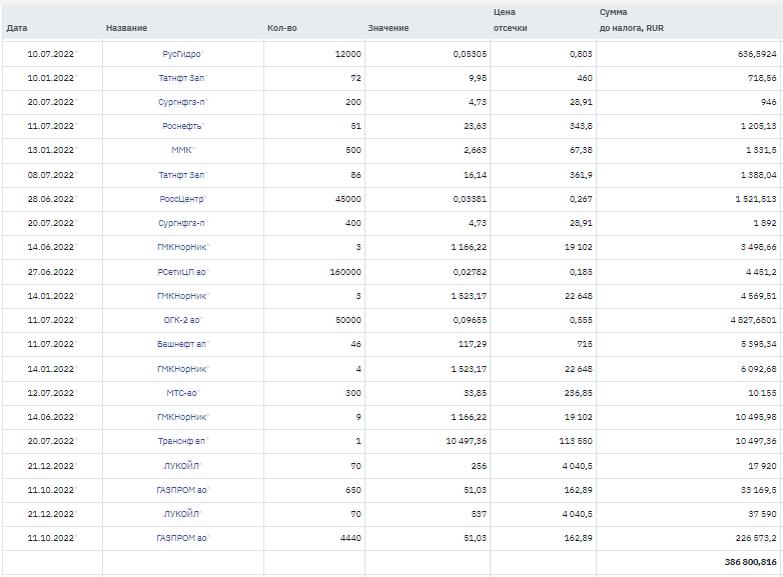Click quantity 45000 in РоссЦентр row
This screenshot has height=577, width=783.
coord(348,199)
